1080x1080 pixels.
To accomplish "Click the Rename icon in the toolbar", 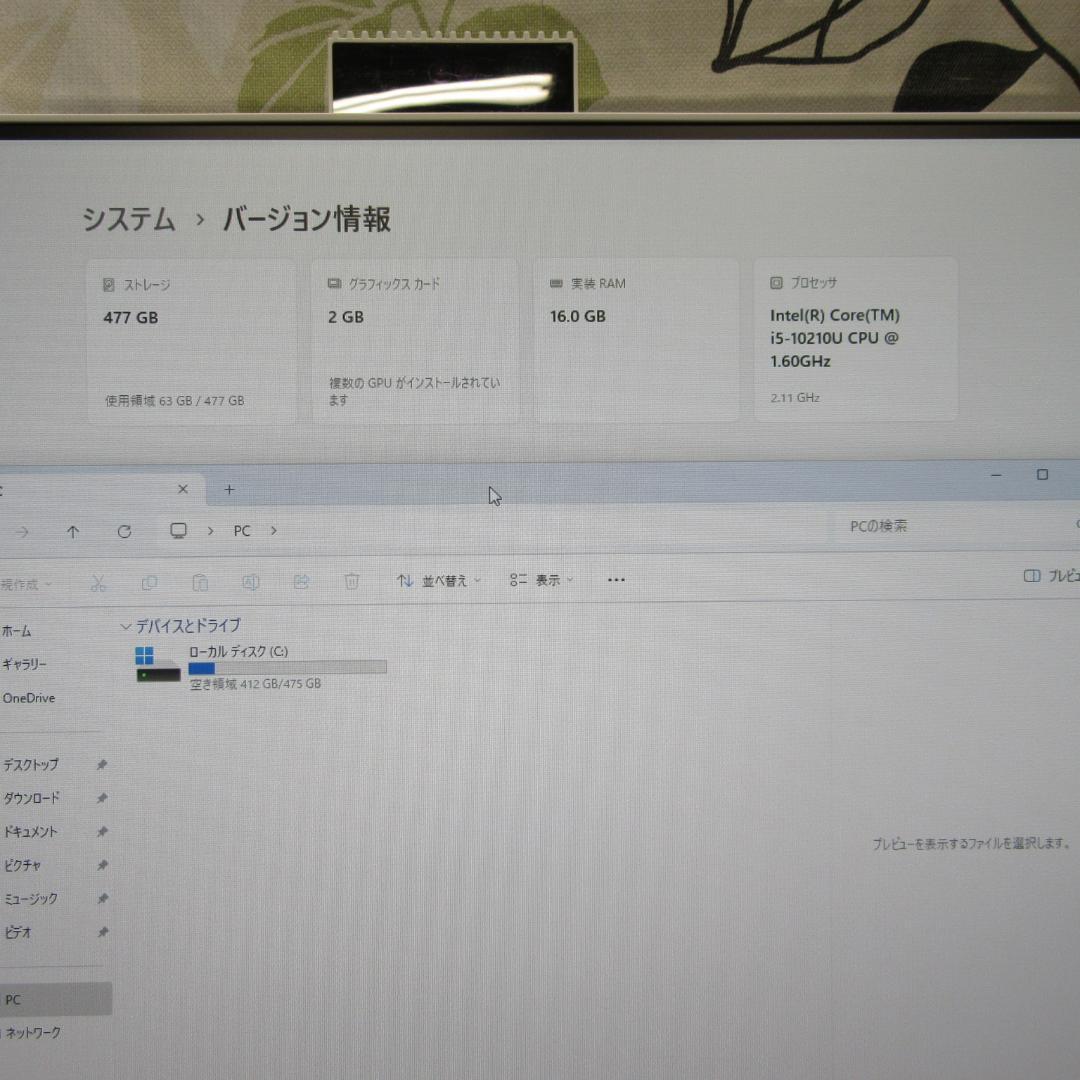I will [x=250, y=581].
